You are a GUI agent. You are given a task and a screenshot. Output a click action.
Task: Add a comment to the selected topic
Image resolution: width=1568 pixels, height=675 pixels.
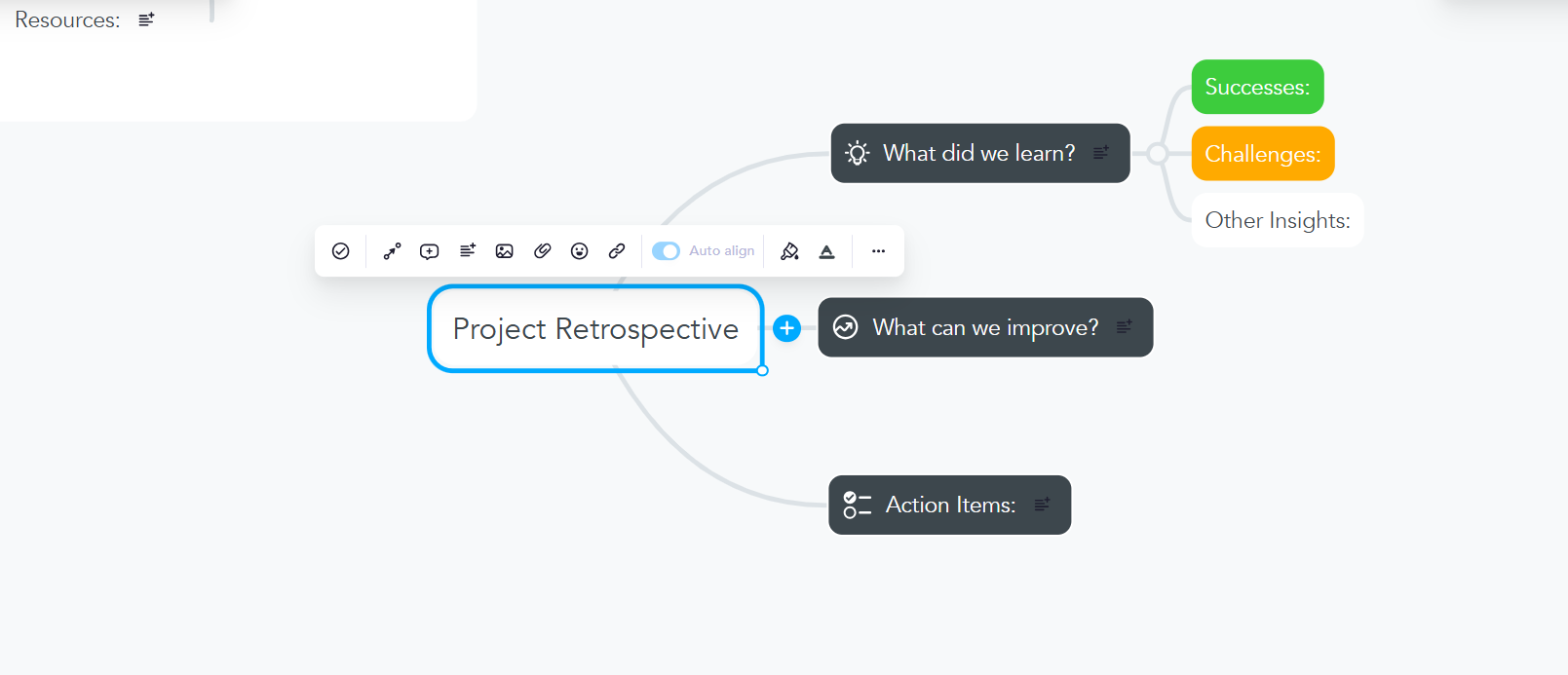(429, 251)
